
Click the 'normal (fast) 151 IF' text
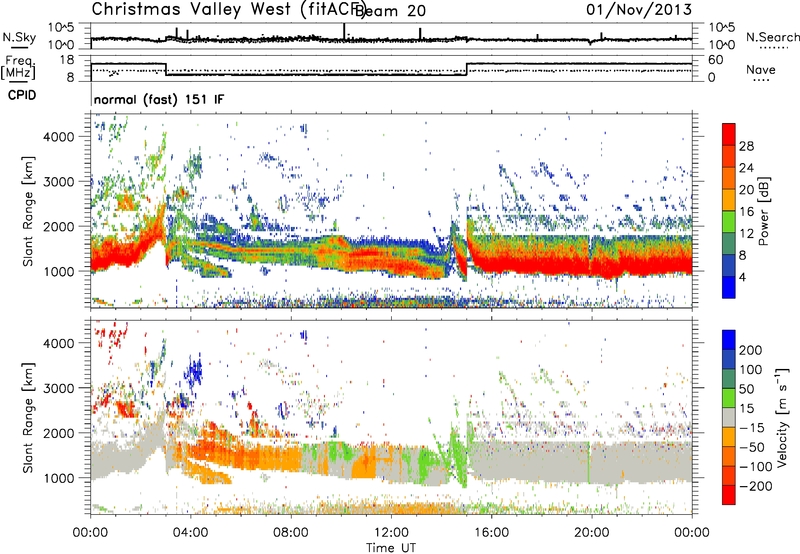point(159,99)
